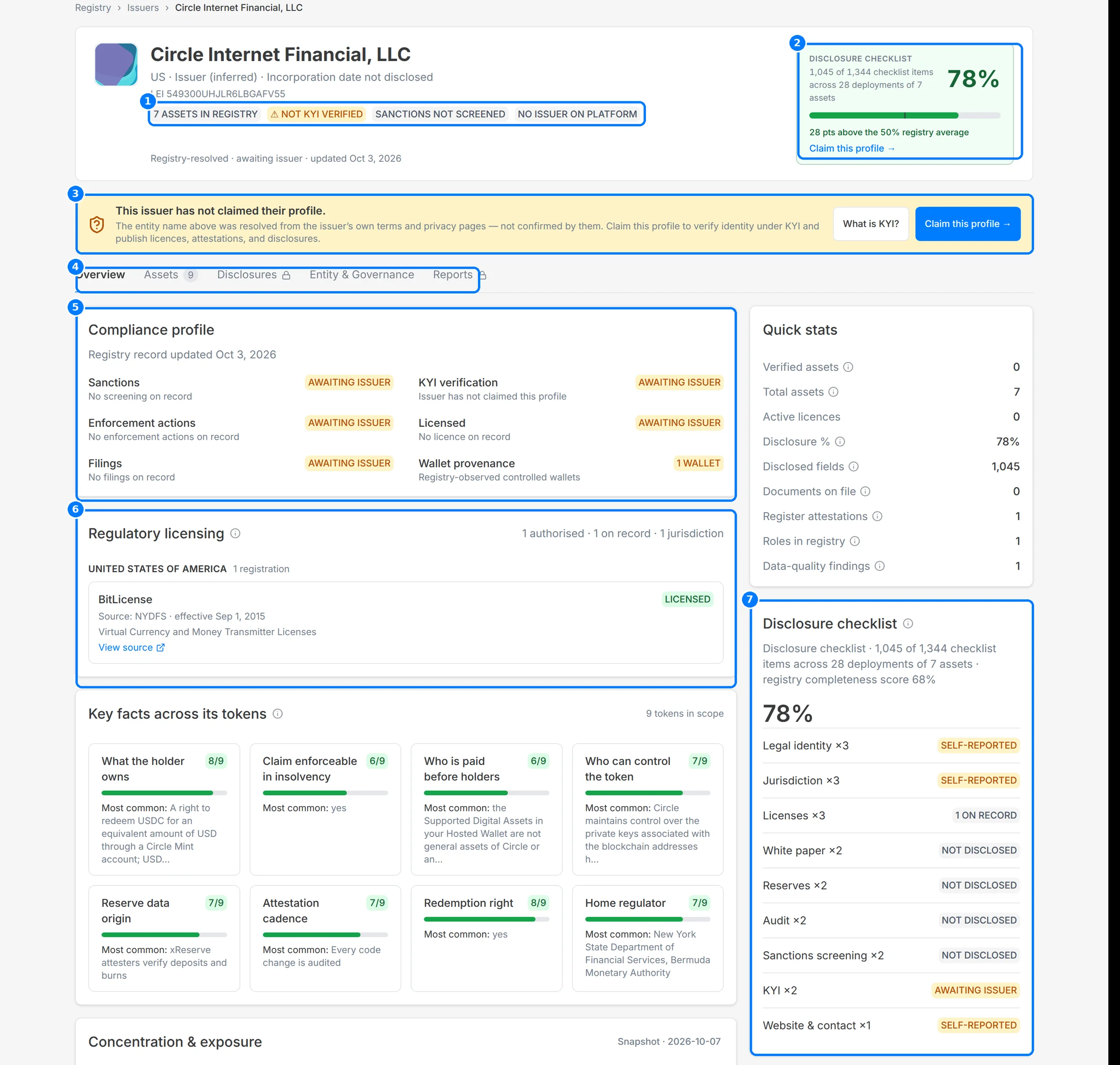
Task: Show info tooltip for Disclosed fields
Action: coord(854,466)
